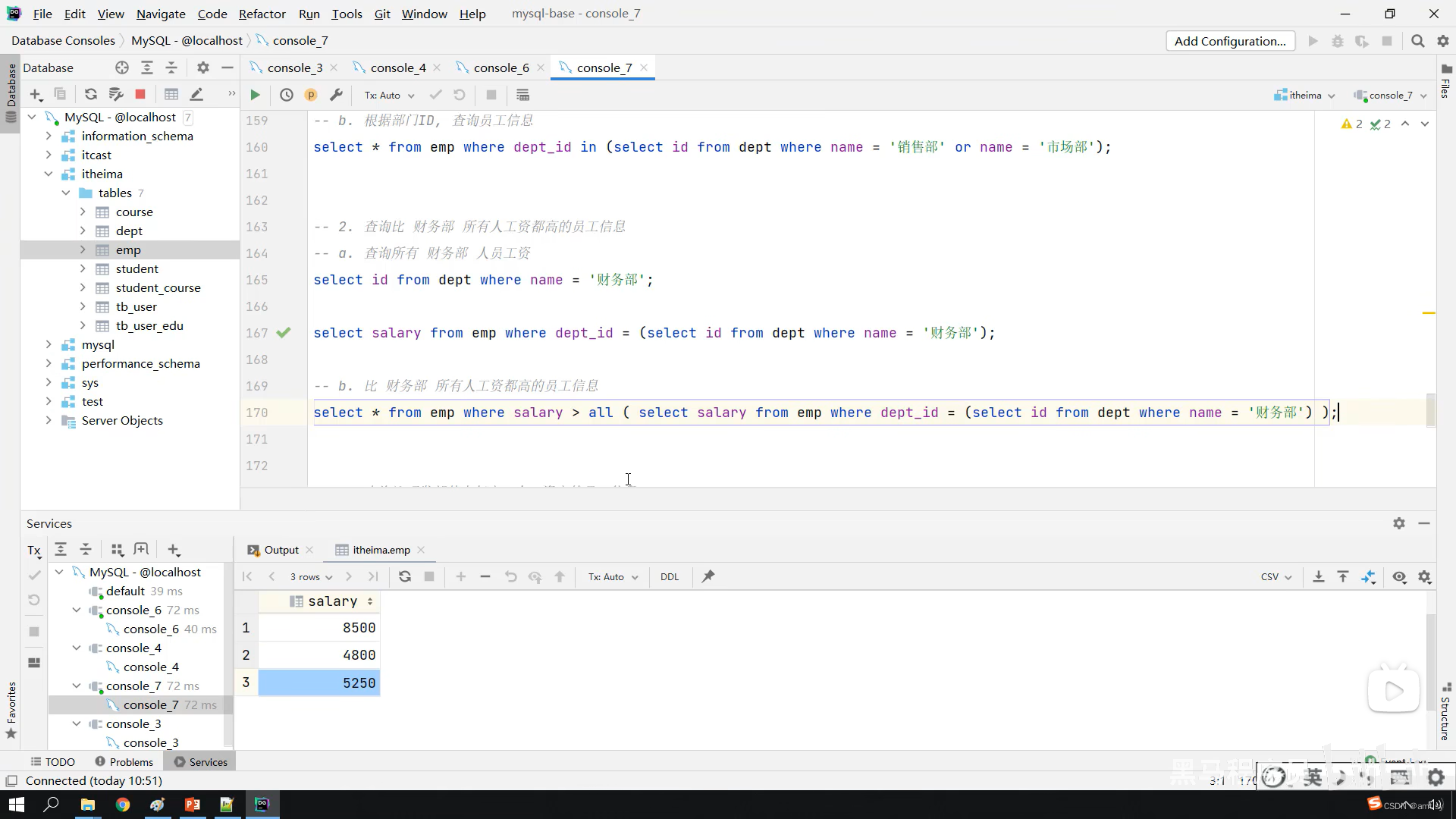Stop the red deactivate icon in Database panel
The height and width of the screenshot is (819, 1456).
tap(140, 95)
